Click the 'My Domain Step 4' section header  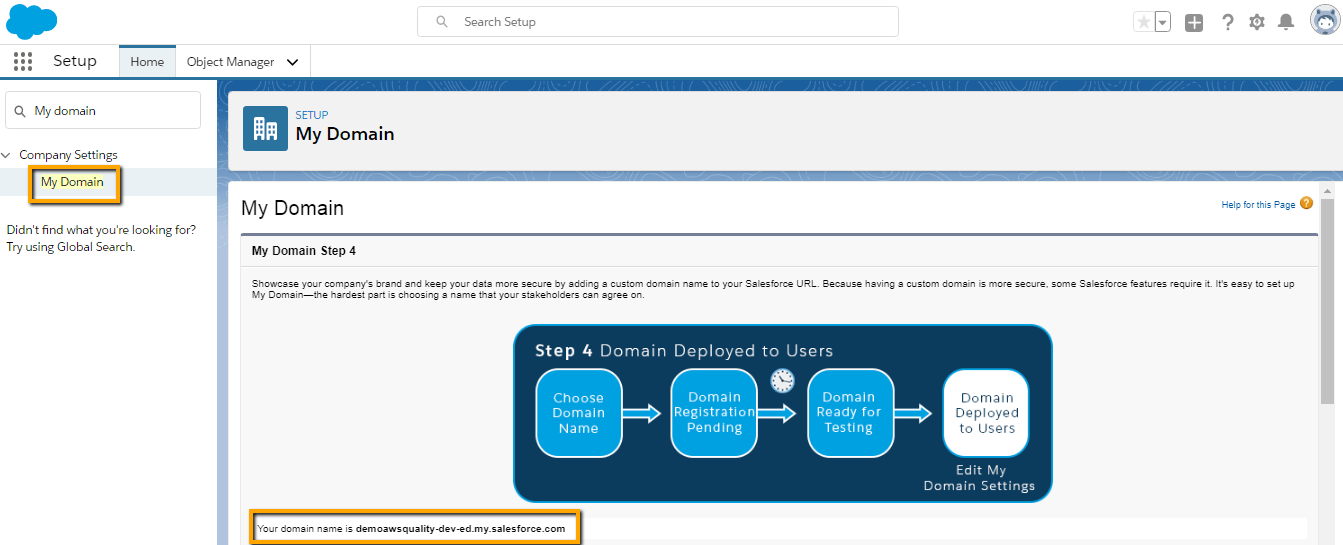[304, 251]
